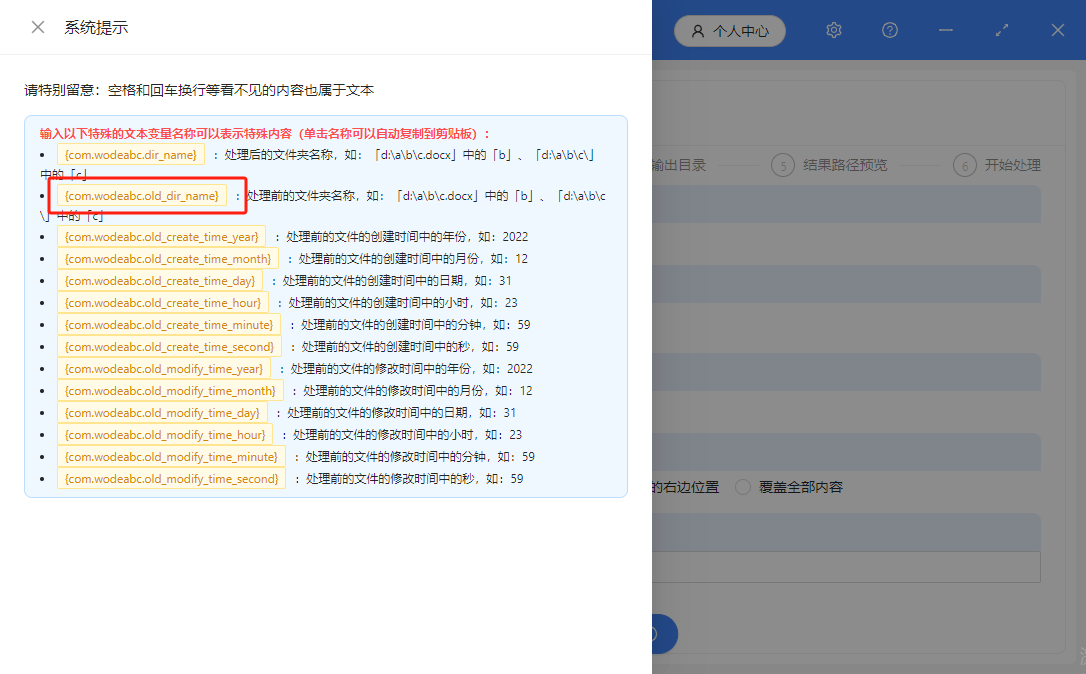Minimize the application window
The width and height of the screenshot is (1086, 674).
[945, 30]
